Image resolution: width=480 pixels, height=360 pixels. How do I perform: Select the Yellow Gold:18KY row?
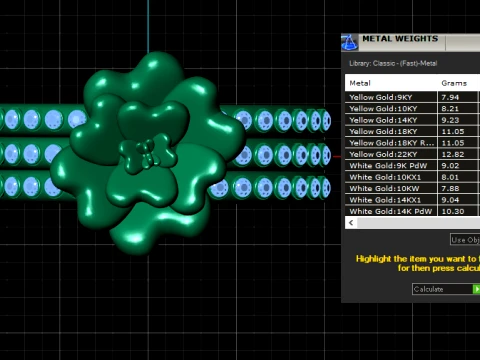point(413,131)
